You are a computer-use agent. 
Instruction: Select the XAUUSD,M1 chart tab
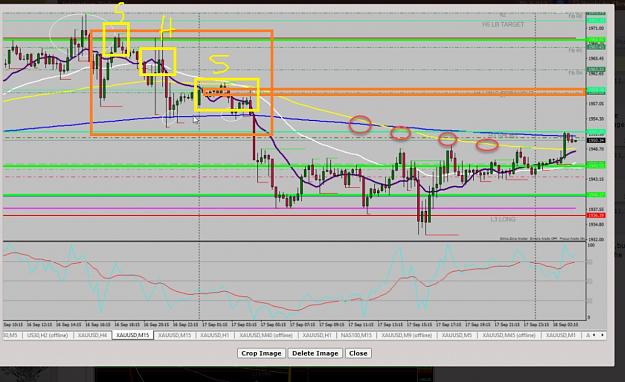pyautogui.click(x=560, y=335)
